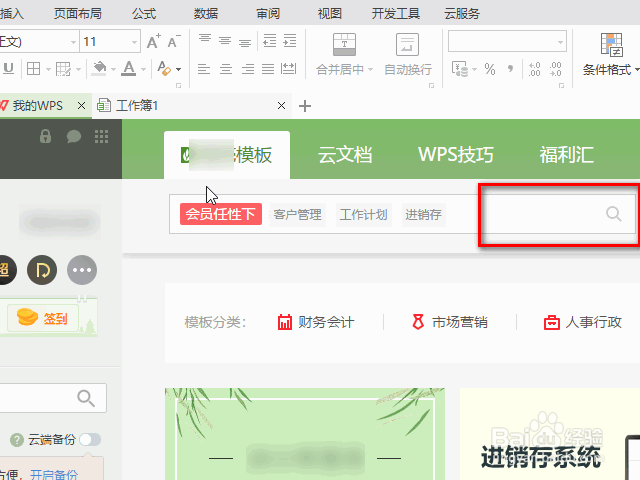Click the 会员任性下 red tag button
This screenshot has height=480, width=640.
tap(221, 214)
